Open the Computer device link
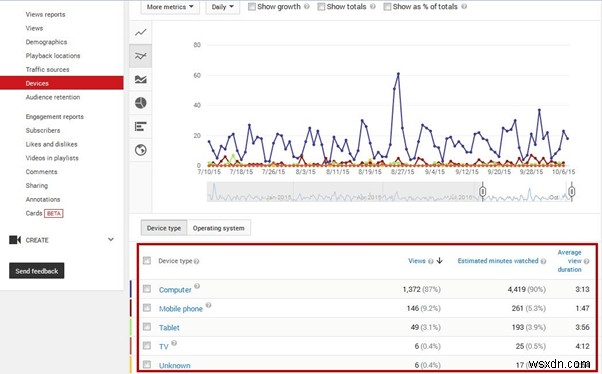Image resolution: width=602 pixels, height=374 pixels. (175, 290)
